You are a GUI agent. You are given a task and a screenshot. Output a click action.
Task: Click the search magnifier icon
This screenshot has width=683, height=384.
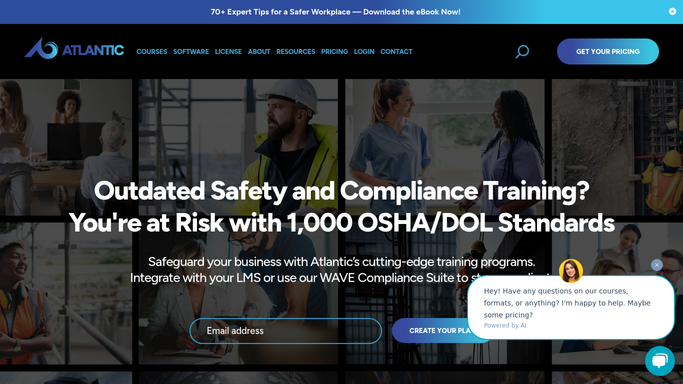pyautogui.click(x=522, y=51)
